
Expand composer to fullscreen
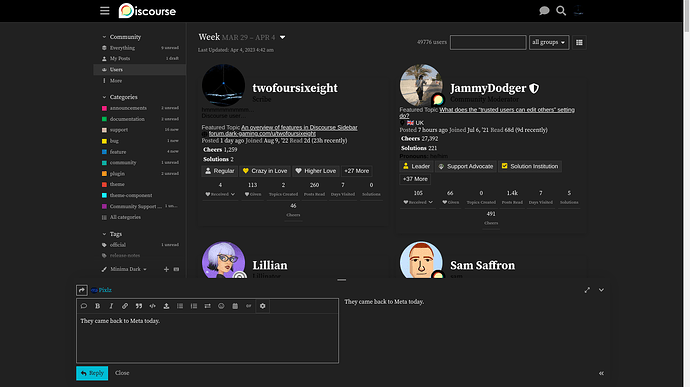point(587,290)
